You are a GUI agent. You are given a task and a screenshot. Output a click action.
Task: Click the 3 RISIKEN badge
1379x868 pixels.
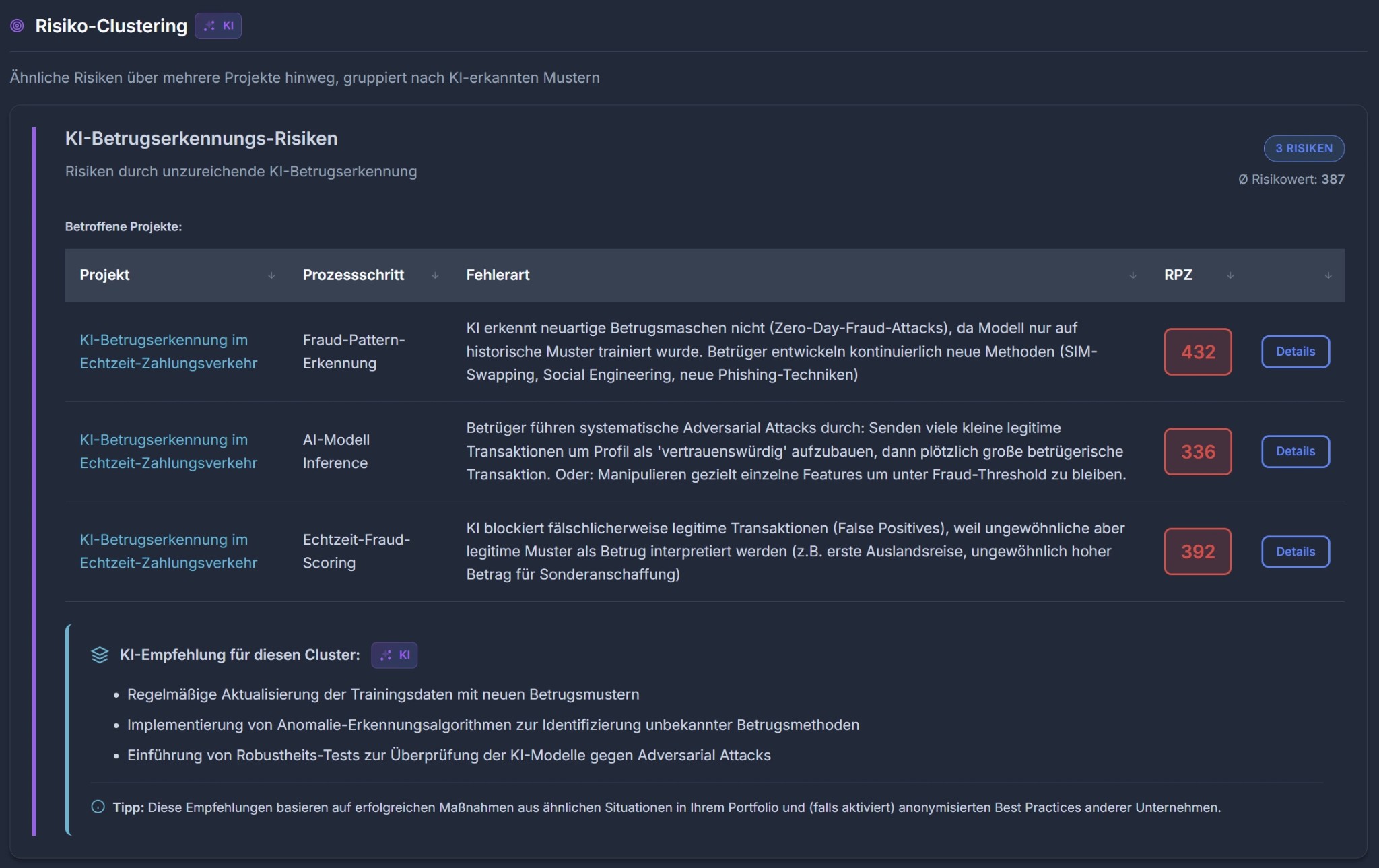pos(1304,148)
